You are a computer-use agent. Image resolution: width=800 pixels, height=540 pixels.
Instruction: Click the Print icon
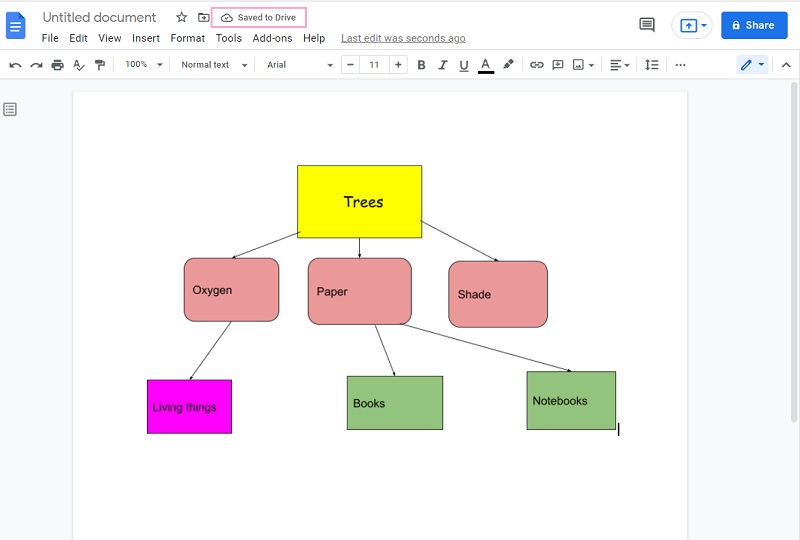click(x=58, y=65)
